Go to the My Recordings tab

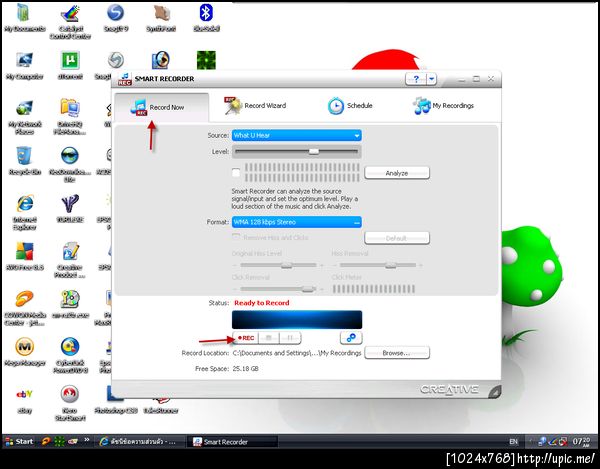click(443, 106)
